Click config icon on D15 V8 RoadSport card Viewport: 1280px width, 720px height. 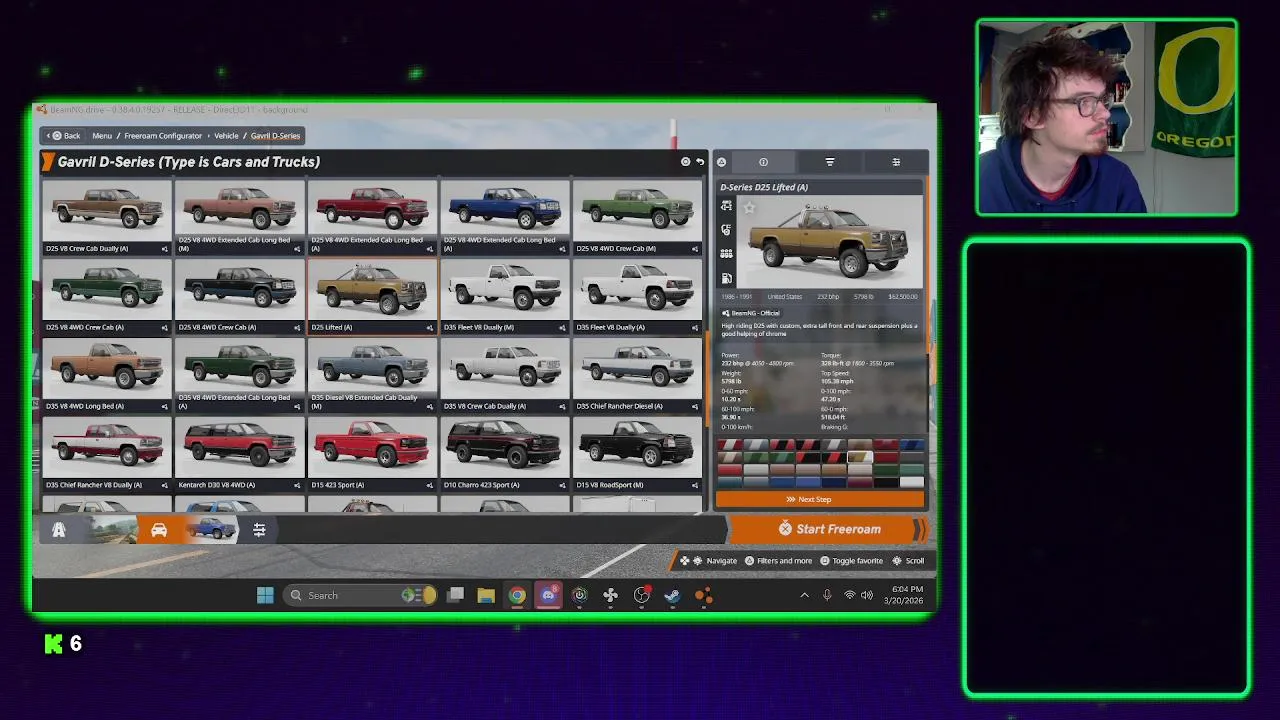point(696,485)
